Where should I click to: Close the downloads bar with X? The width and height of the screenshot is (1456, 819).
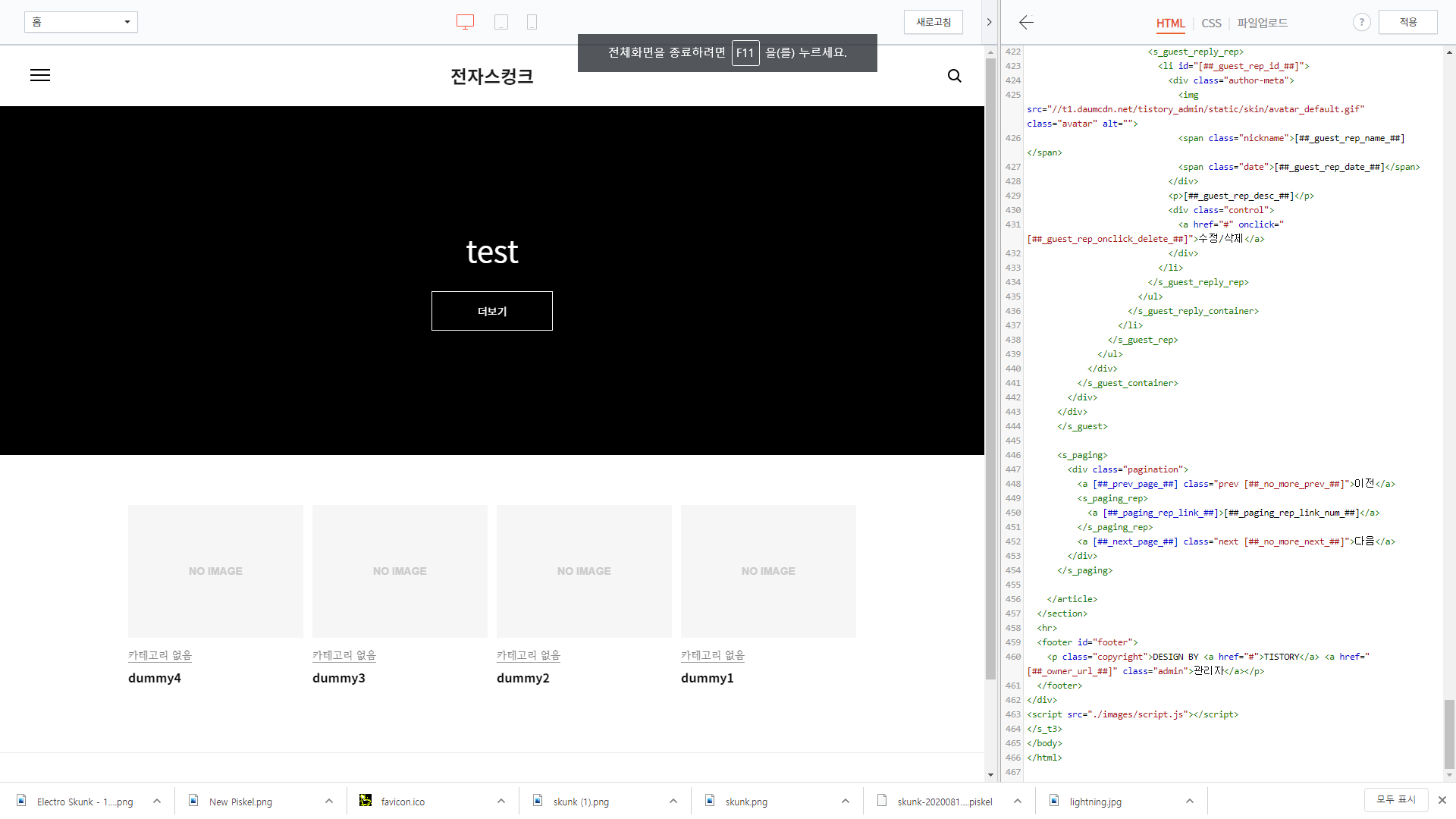[x=1442, y=800]
